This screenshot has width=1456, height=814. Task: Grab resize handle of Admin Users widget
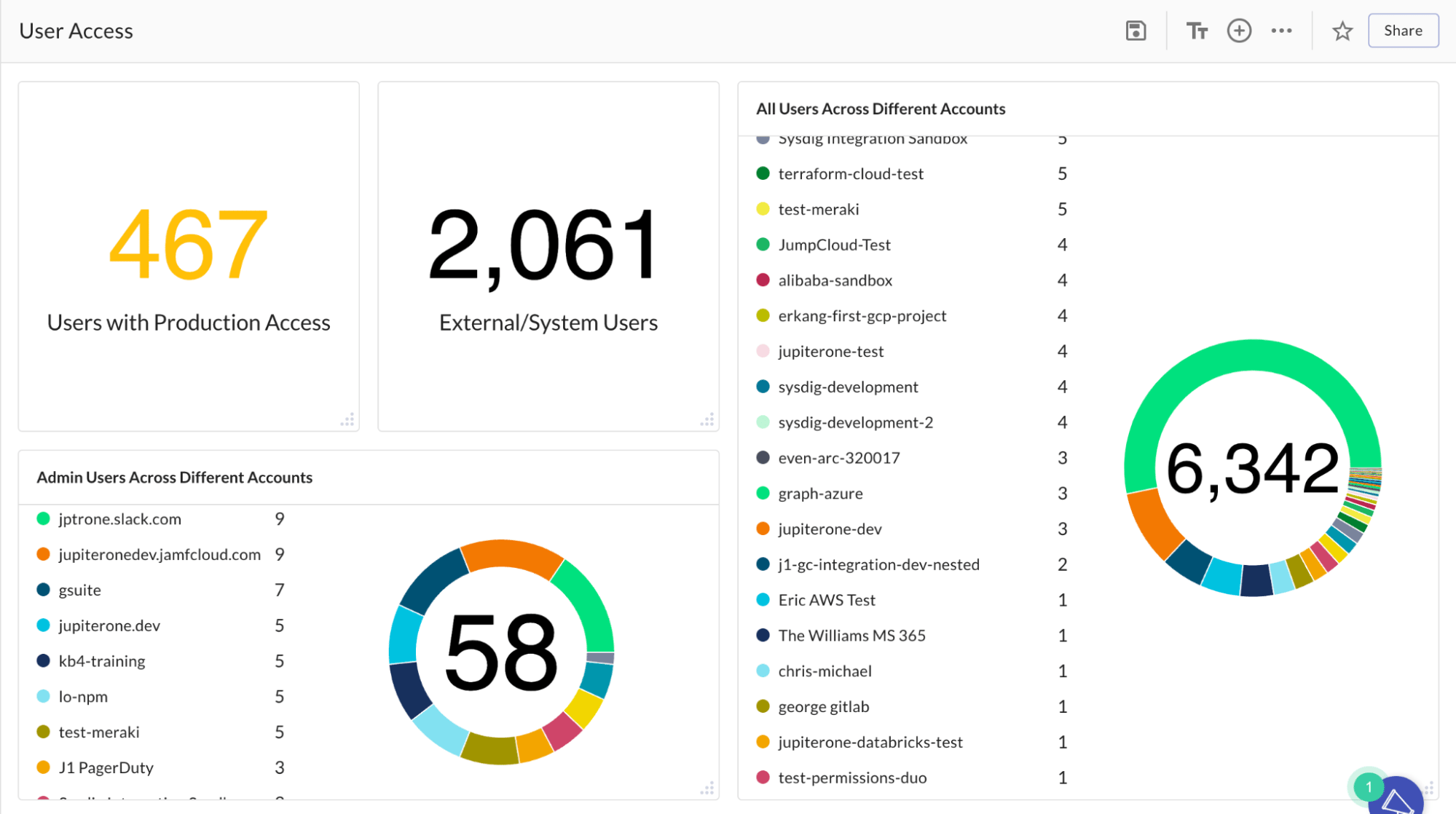tap(707, 789)
